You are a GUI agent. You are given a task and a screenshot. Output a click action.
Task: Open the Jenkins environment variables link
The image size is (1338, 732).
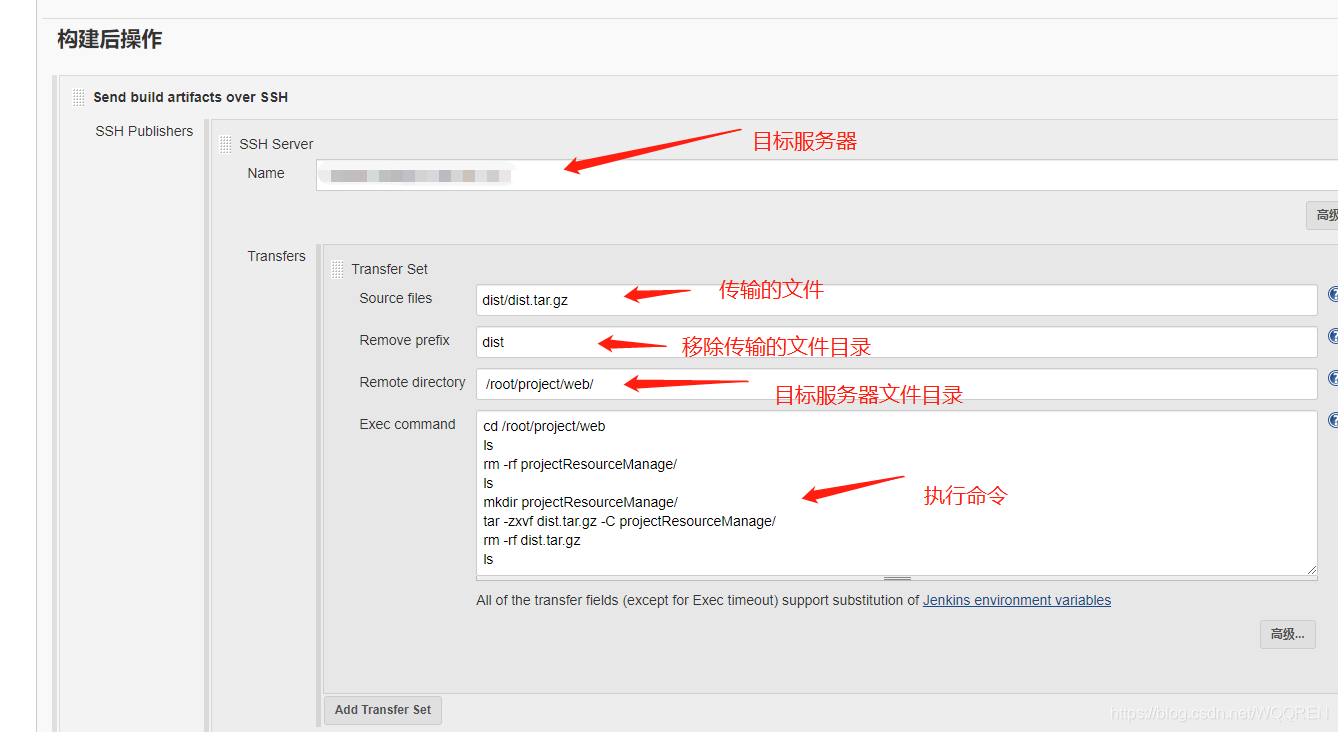click(1016, 600)
